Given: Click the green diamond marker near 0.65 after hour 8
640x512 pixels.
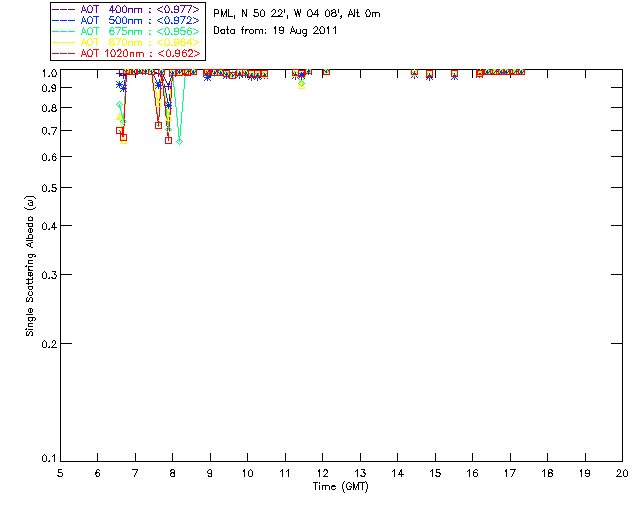Looking at the screenshot, I should point(179,142).
